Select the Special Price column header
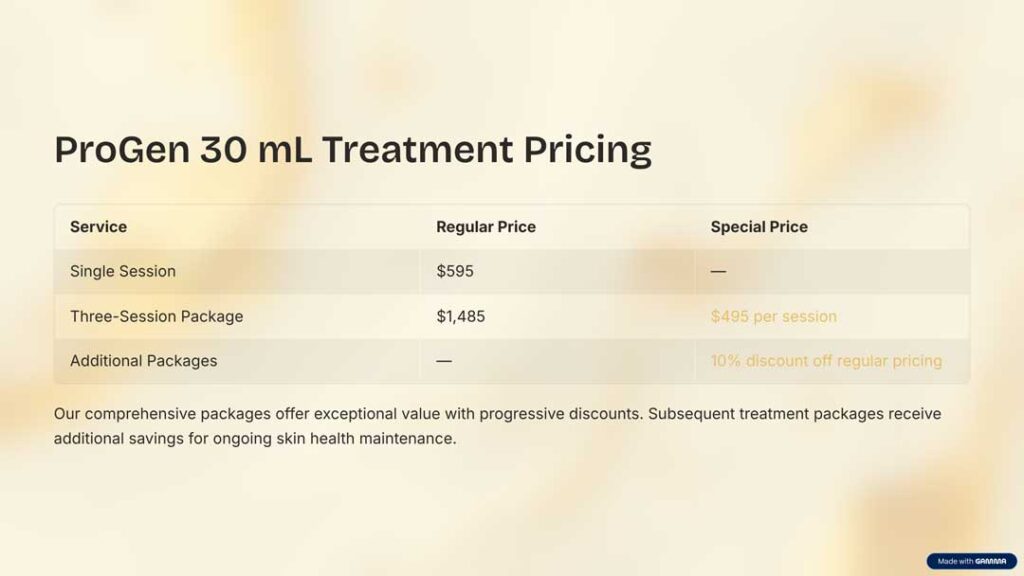 coord(759,227)
